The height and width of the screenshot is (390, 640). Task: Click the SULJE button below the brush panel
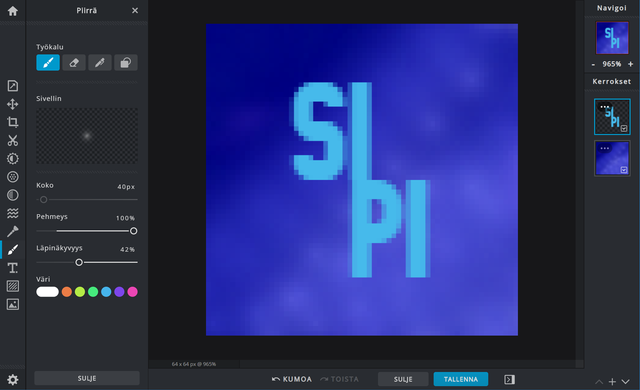coord(87,378)
